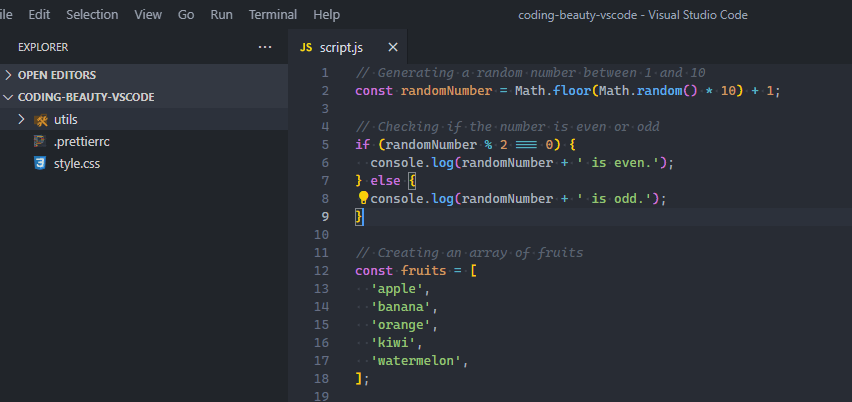Open the Edit menu
Screen dimensions: 852x402
(x=39, y=15)
